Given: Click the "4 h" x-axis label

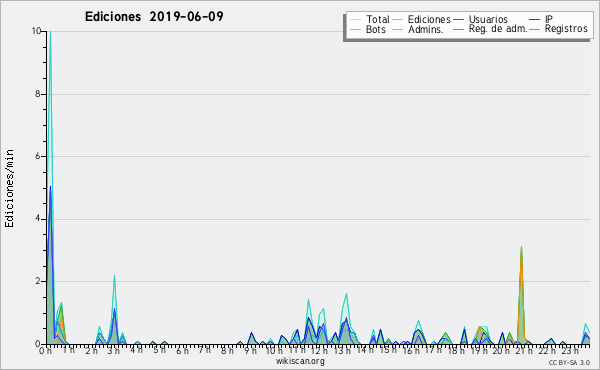Looking at the screenshot, I should pyautogui.click(x=136, y=350).
